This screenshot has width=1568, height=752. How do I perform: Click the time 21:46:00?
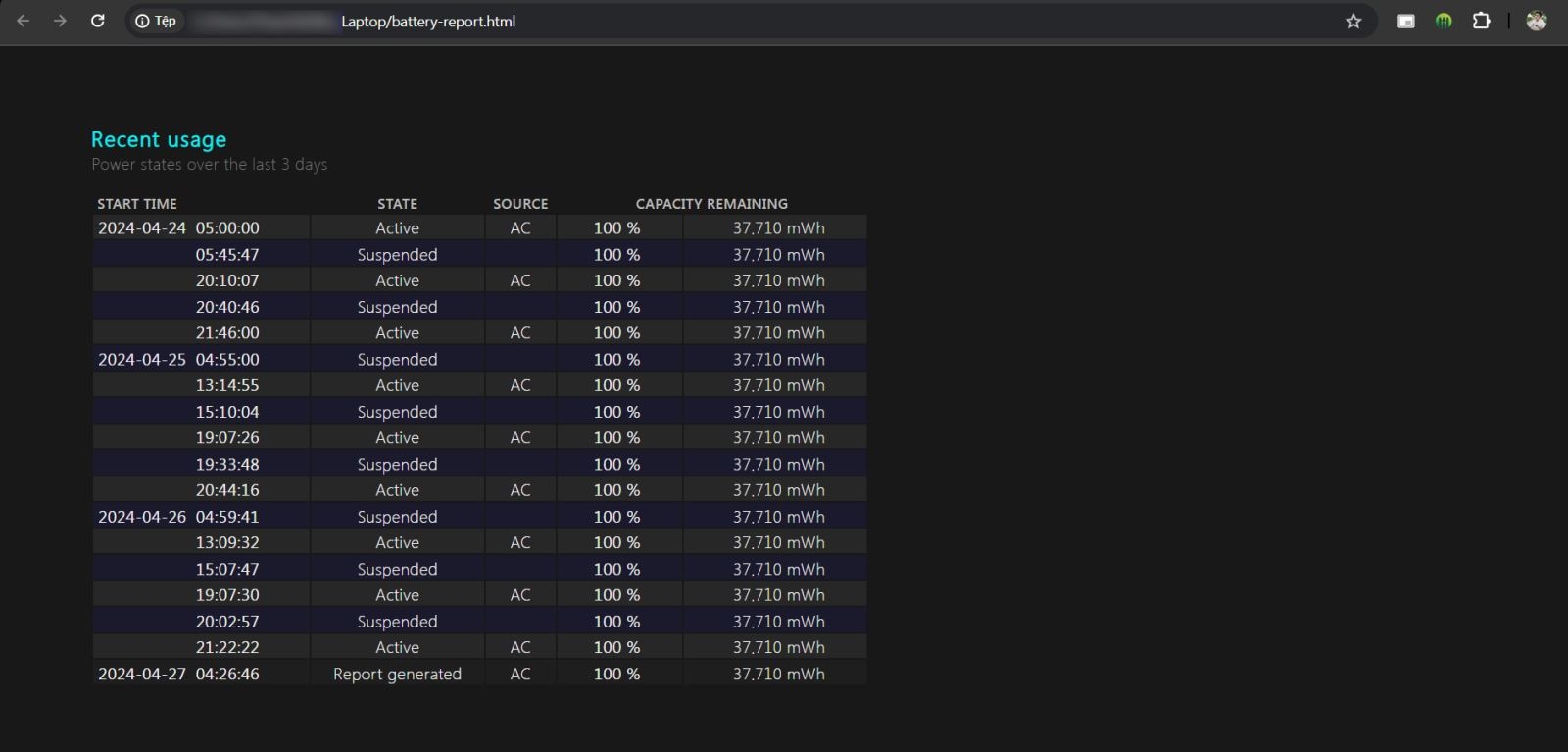click(227, 332)
